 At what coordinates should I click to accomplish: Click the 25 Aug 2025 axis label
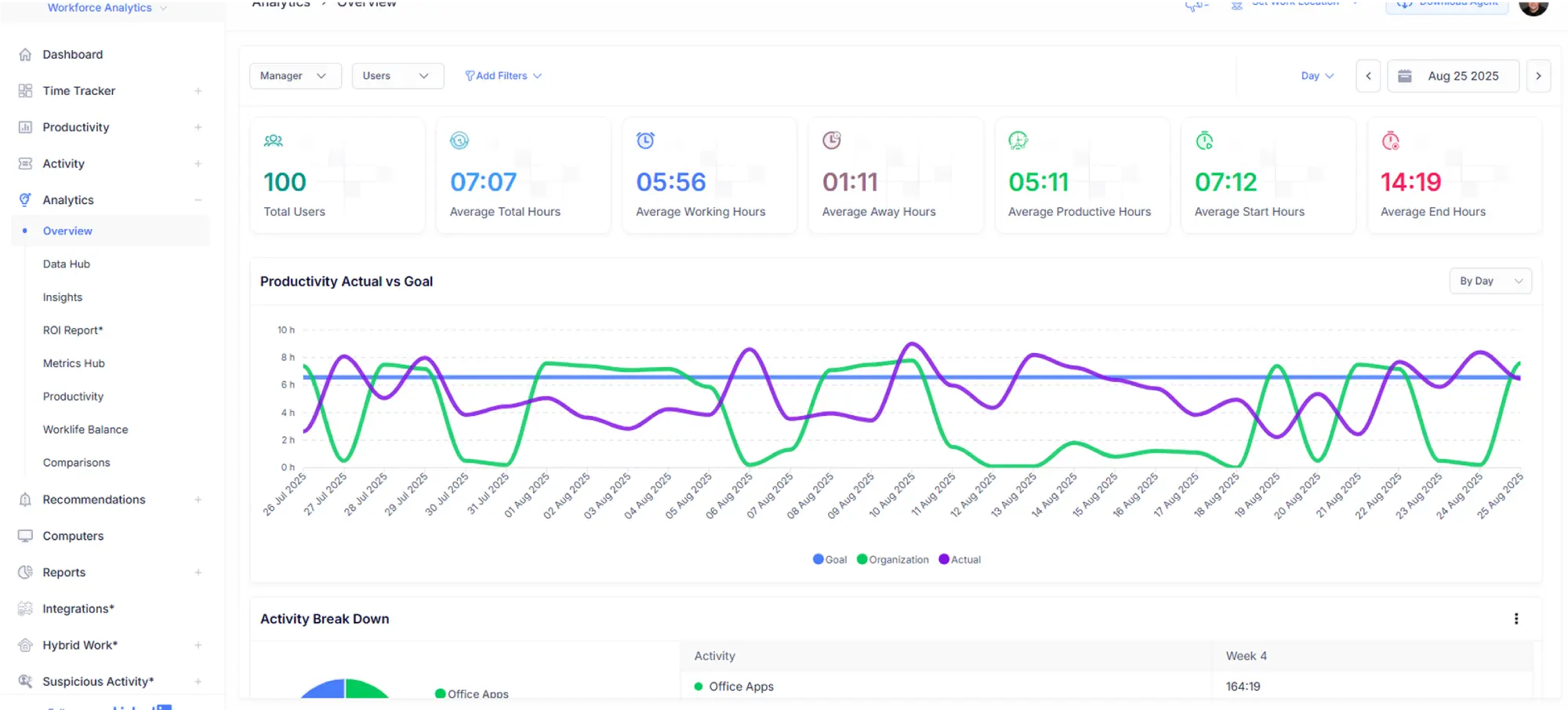point(1501,495)
